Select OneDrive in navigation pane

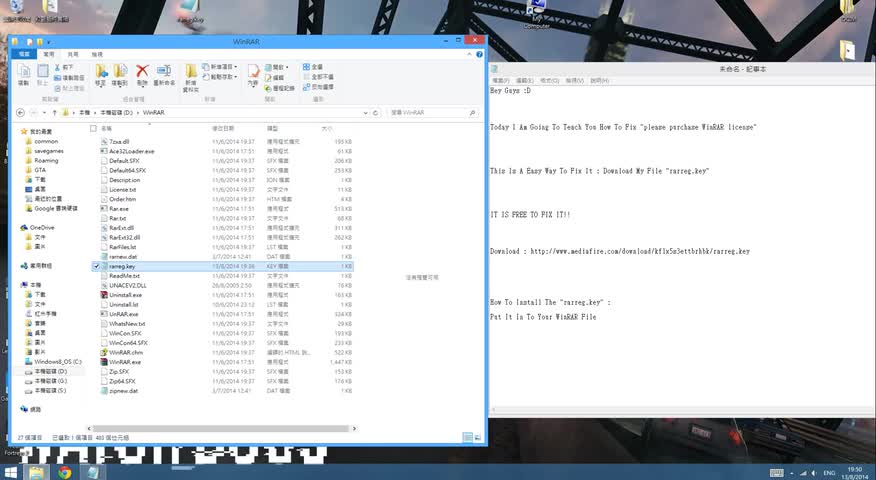(37, 227)
